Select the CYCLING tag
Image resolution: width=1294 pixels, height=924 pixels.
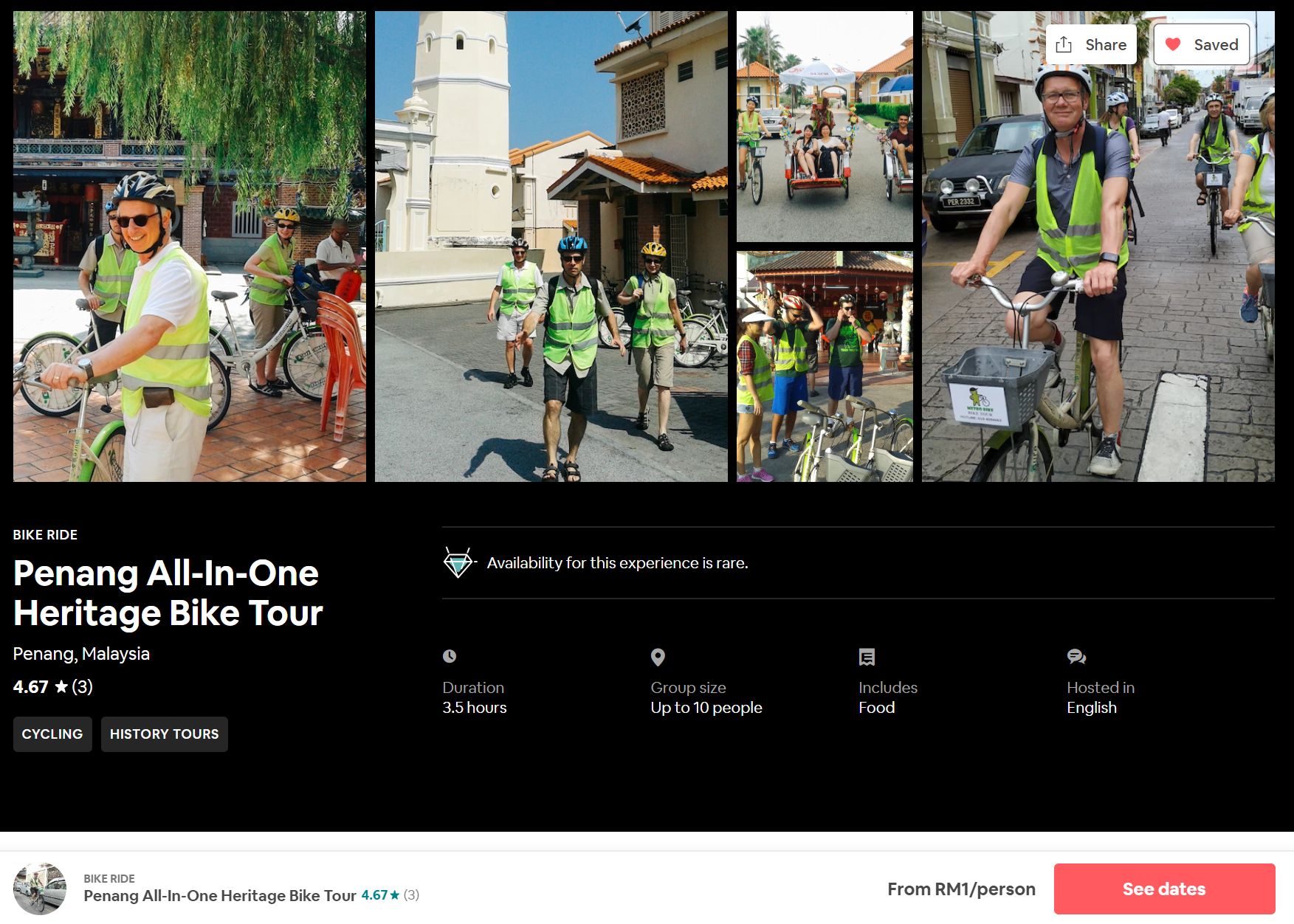pos(52,734)
